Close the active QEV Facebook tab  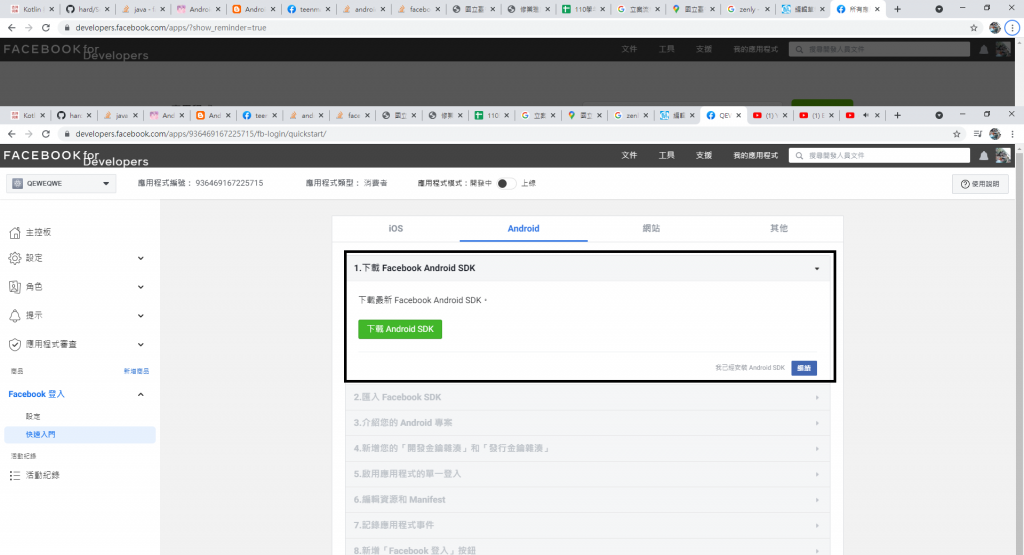pyautogui.click(x=739, y=116)
